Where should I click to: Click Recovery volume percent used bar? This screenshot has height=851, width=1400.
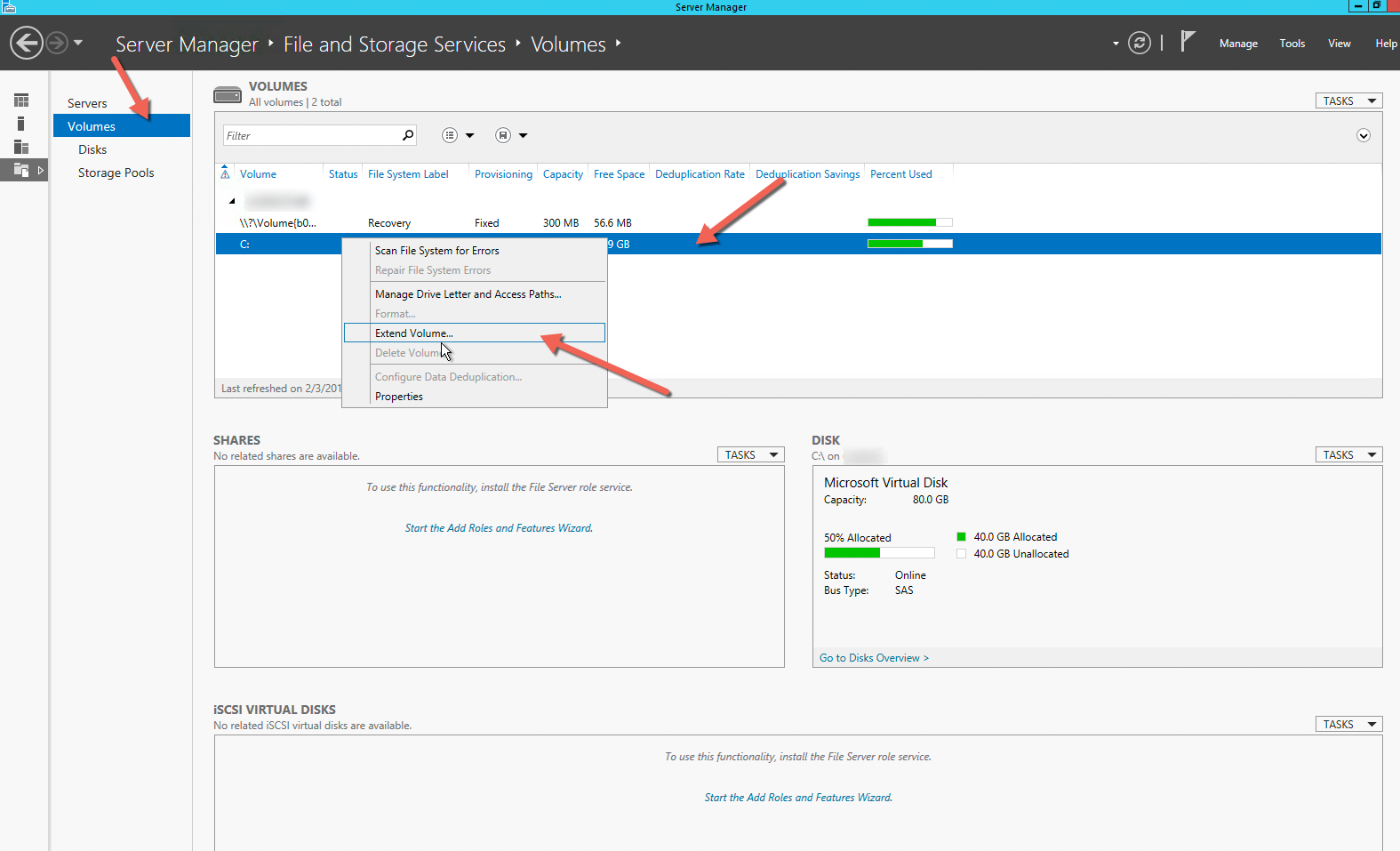[909, 222]
